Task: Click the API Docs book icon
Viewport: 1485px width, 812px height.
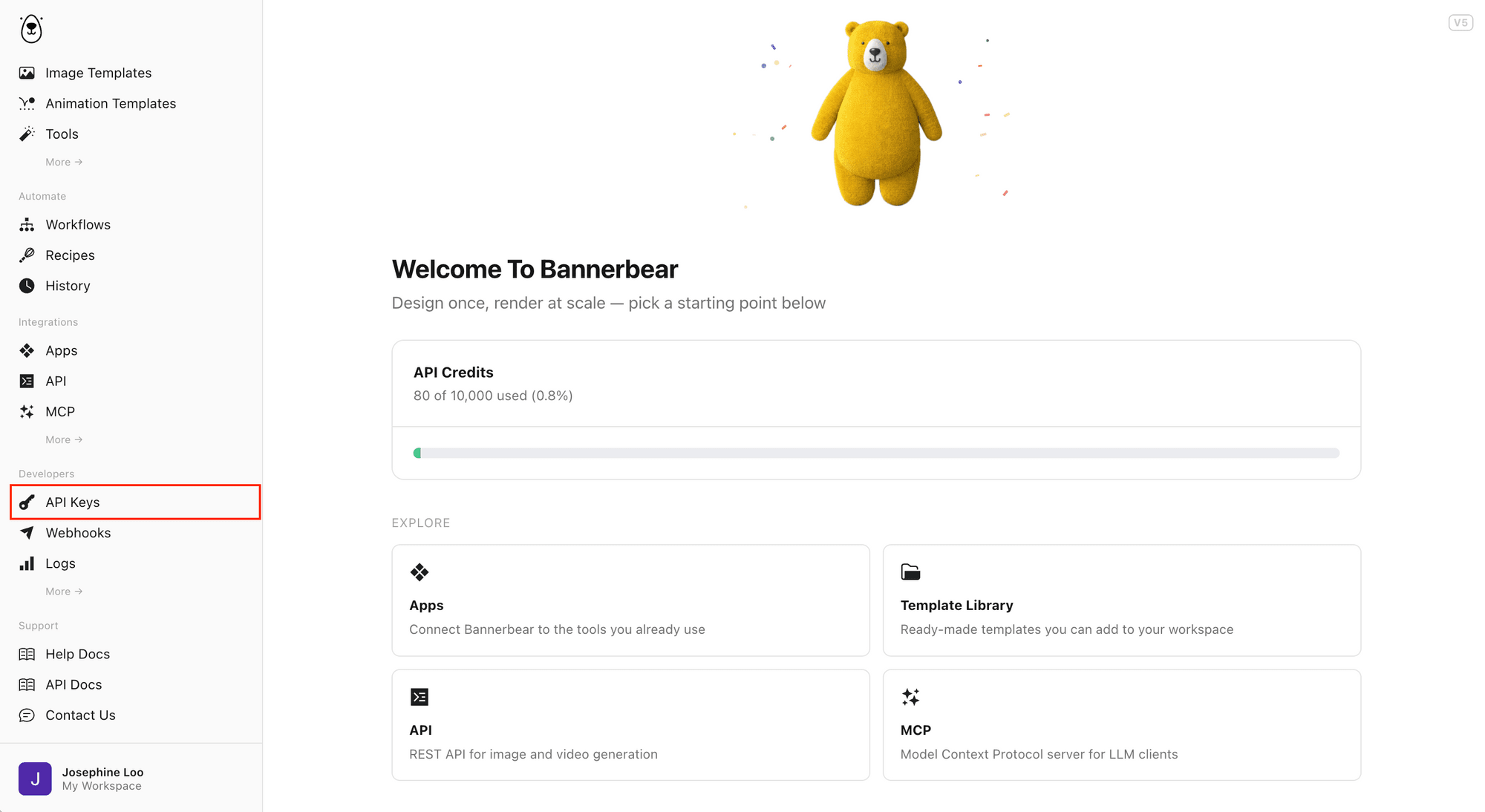Action: (27, 684)
